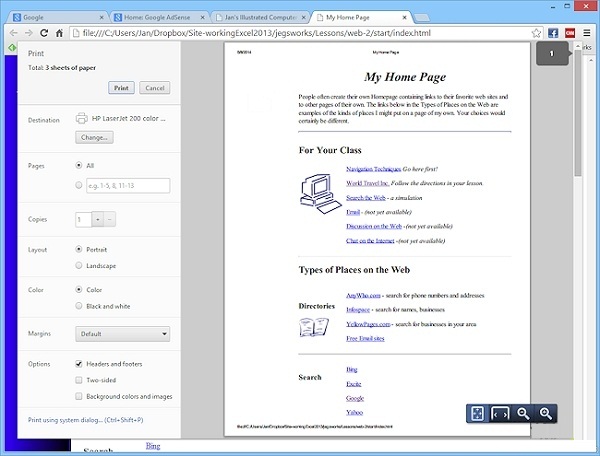This screenshot has height=456, width=600.
Task: Click the Facebook extension icon
Action: click(552, 32)
